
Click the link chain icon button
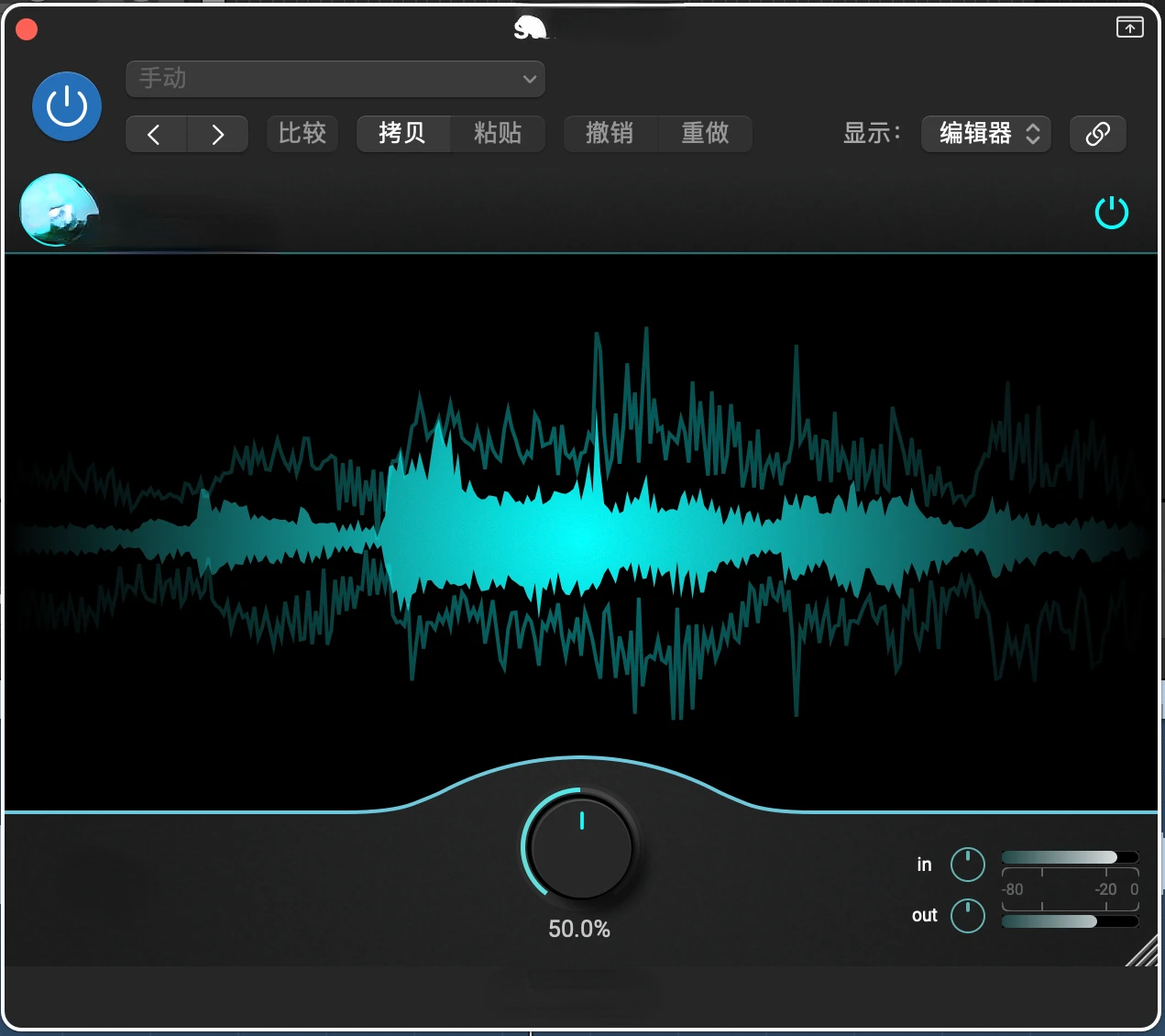pyautogui.click(x=1098, y=134)
